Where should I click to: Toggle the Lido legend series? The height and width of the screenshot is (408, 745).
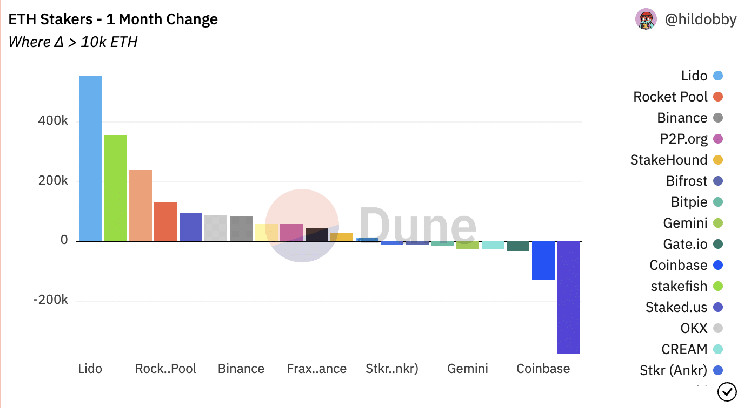click(693, 76)
